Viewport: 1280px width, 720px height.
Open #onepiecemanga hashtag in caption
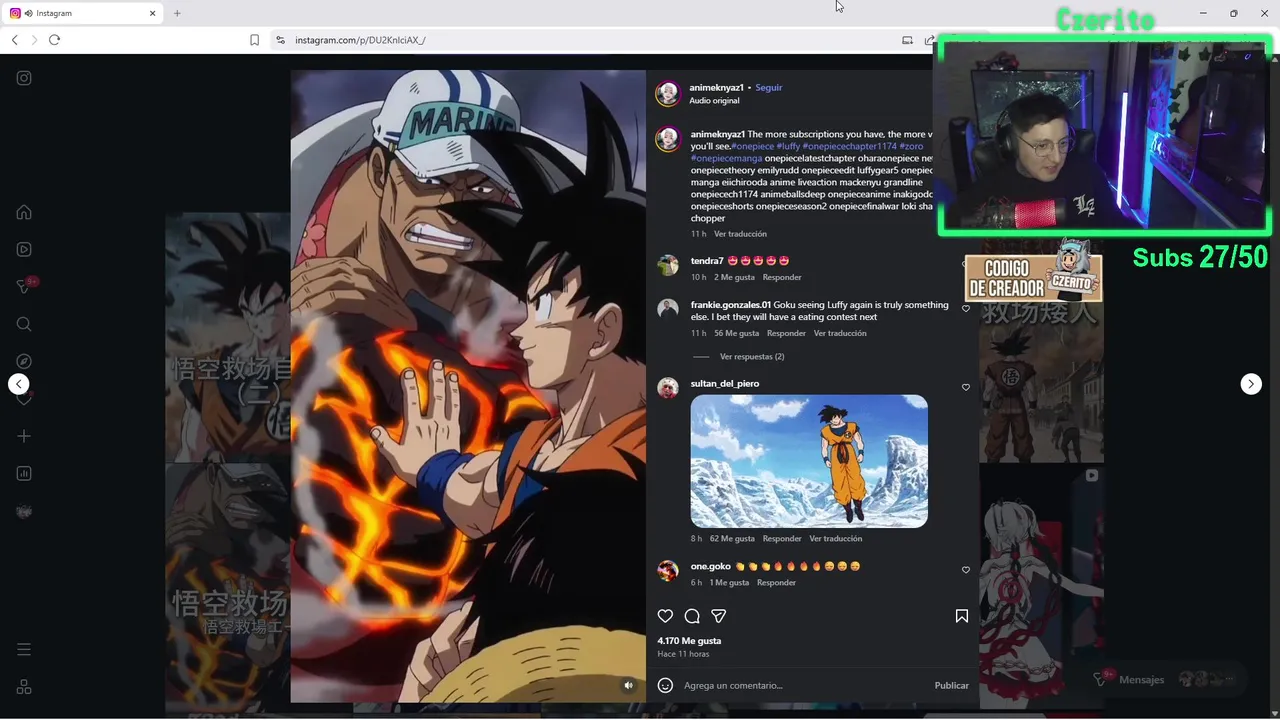click(726, 158)
